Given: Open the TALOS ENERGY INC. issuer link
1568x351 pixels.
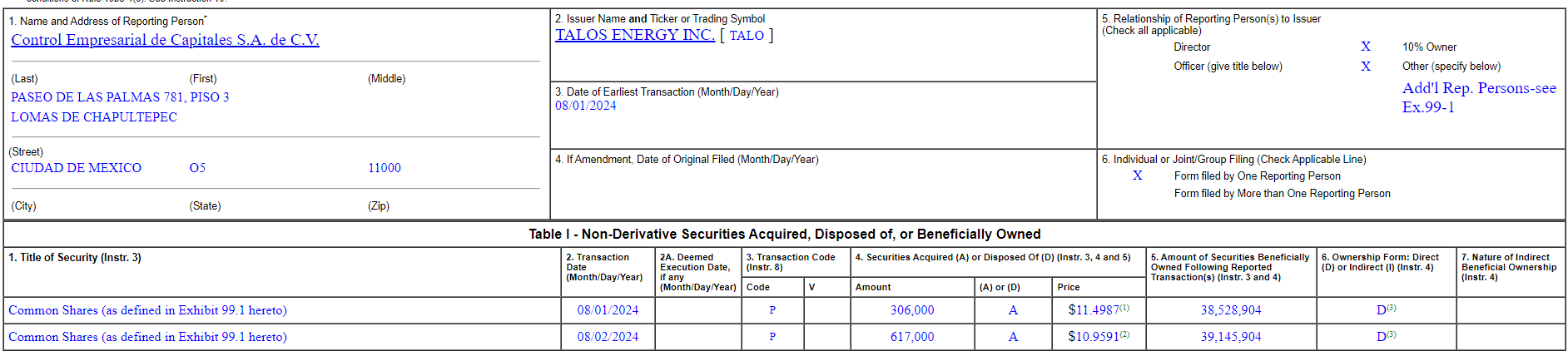Looking at the screenshot, I should pyautogui.click(x=635, y=35).
